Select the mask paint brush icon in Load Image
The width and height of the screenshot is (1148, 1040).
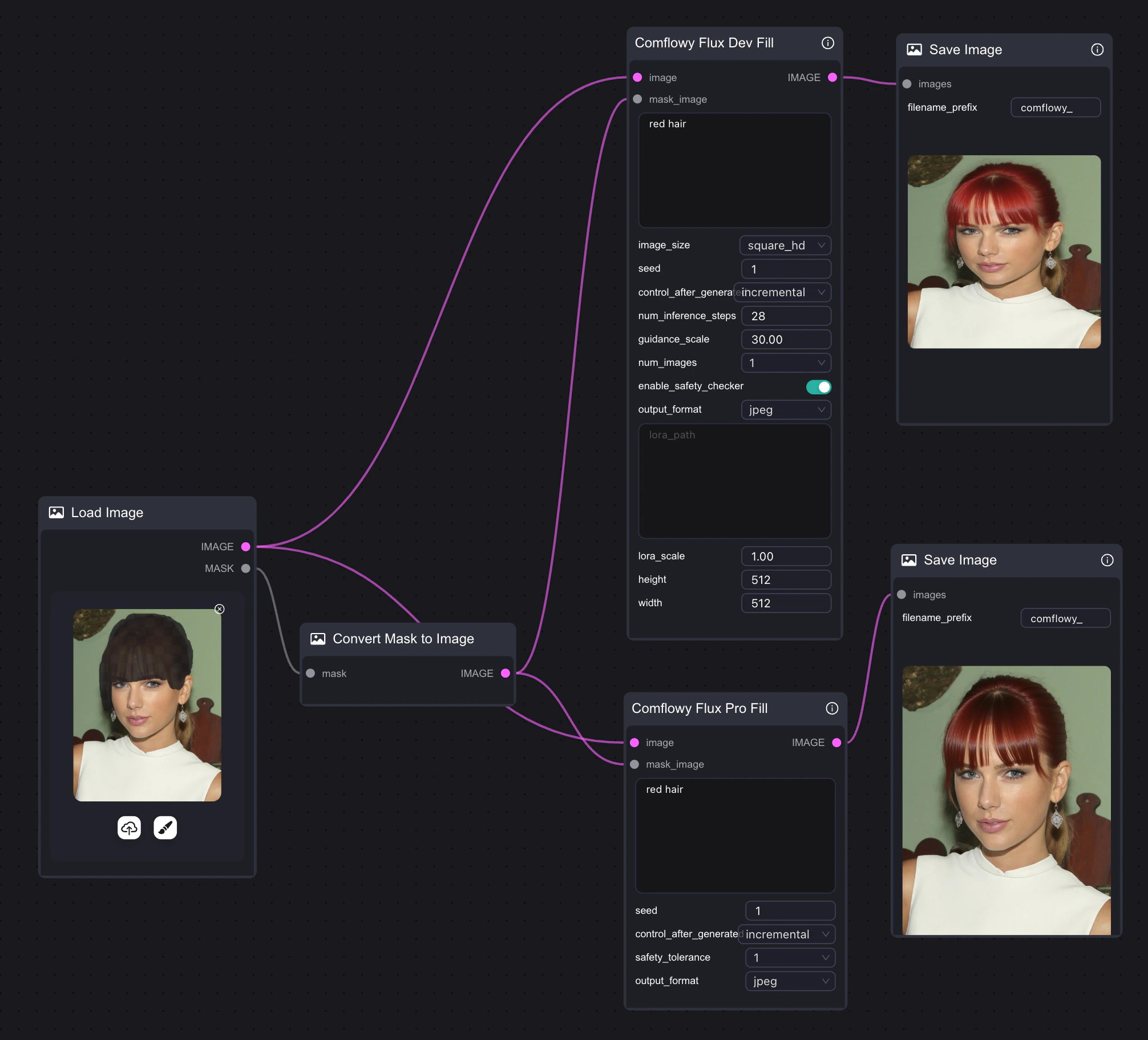coord(165,828)
